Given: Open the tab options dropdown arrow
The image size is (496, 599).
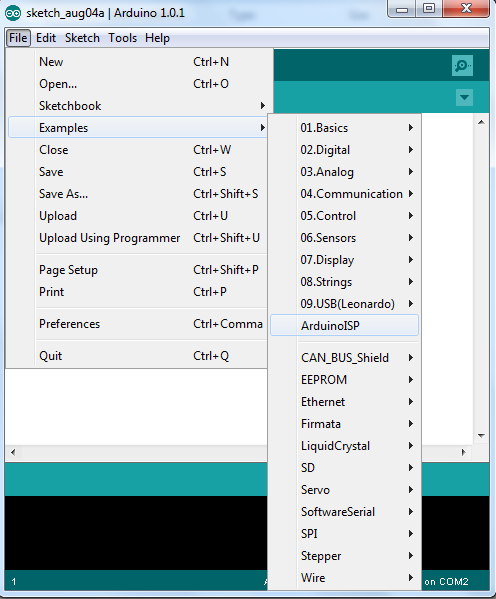Looking at the screenshot, I should pos(464,97).
